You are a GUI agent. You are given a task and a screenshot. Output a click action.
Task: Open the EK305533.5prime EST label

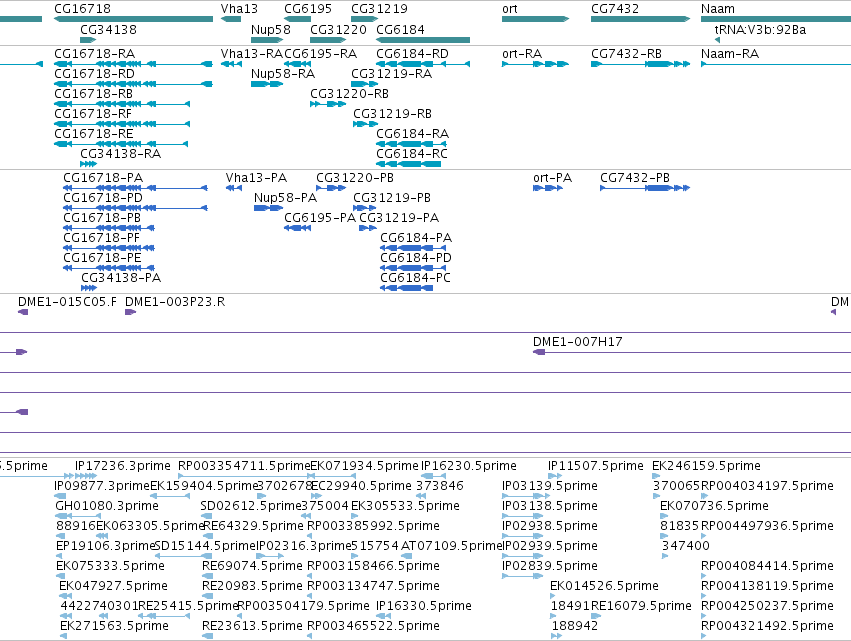pyautogui.click(x=405, y=506)
